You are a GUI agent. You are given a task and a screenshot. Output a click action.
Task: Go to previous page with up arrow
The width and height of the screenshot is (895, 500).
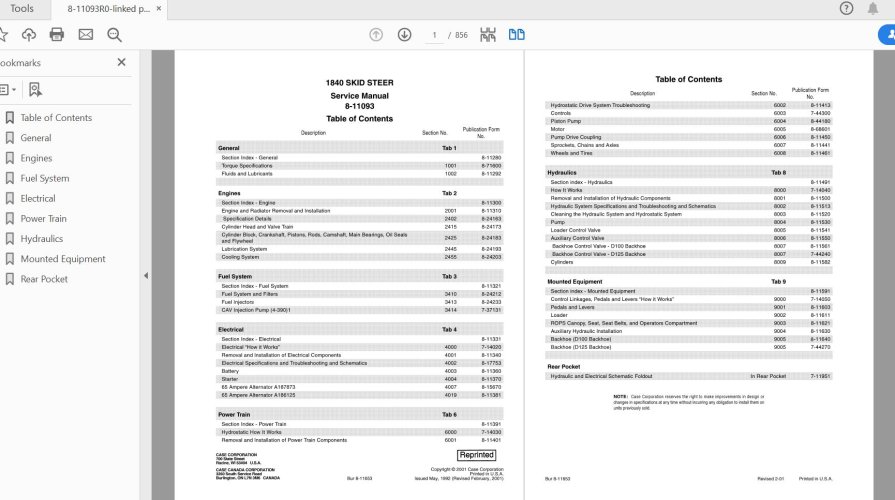[x=376, y=35]
